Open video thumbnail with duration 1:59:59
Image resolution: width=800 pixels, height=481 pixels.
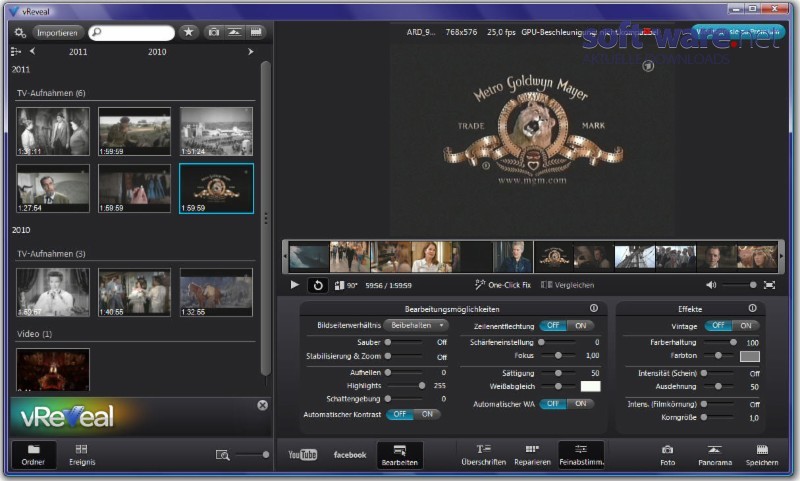click(134, 131)
